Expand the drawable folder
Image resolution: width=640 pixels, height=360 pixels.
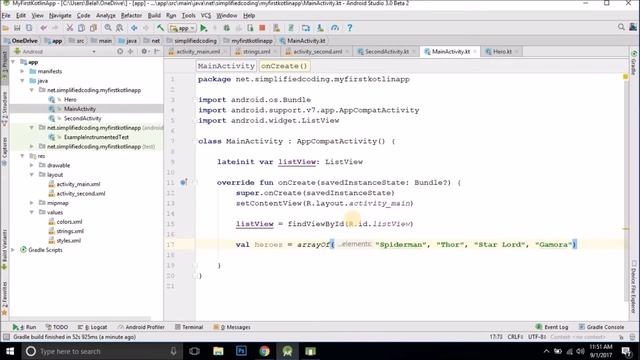32,165
